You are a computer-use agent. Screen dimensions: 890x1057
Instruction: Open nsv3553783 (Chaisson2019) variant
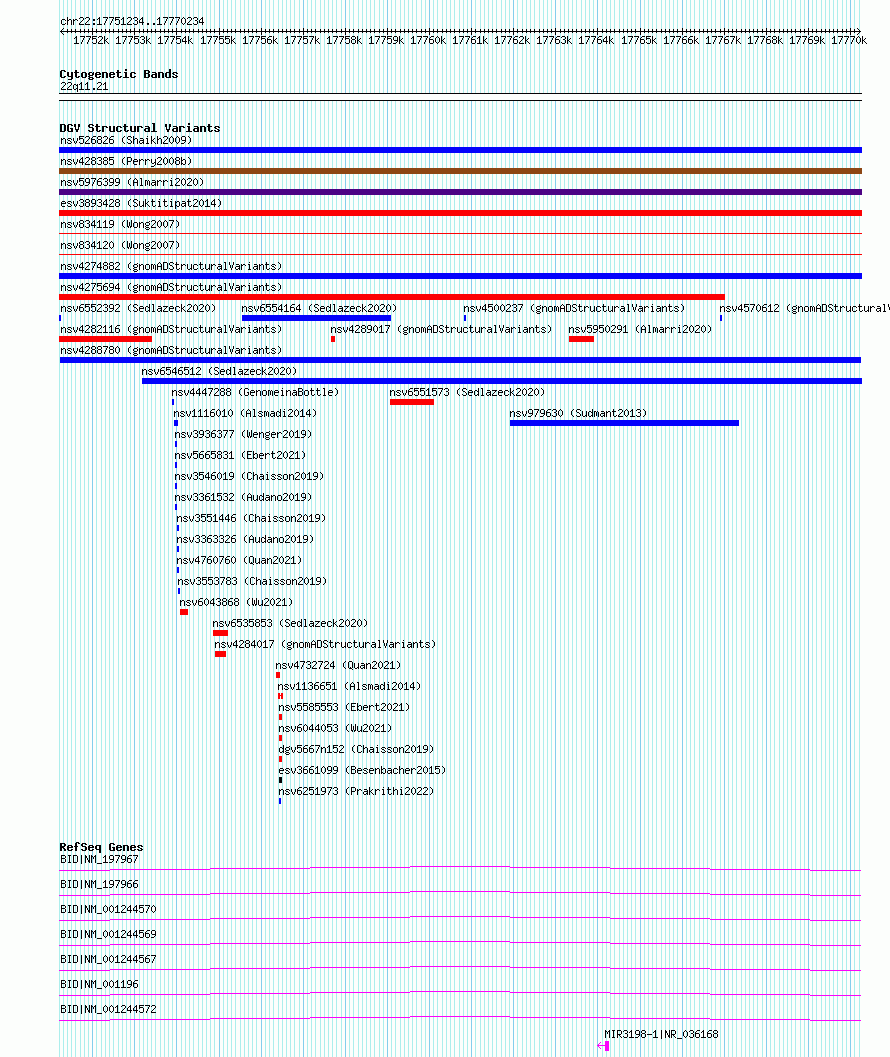(x=252, y=580)
